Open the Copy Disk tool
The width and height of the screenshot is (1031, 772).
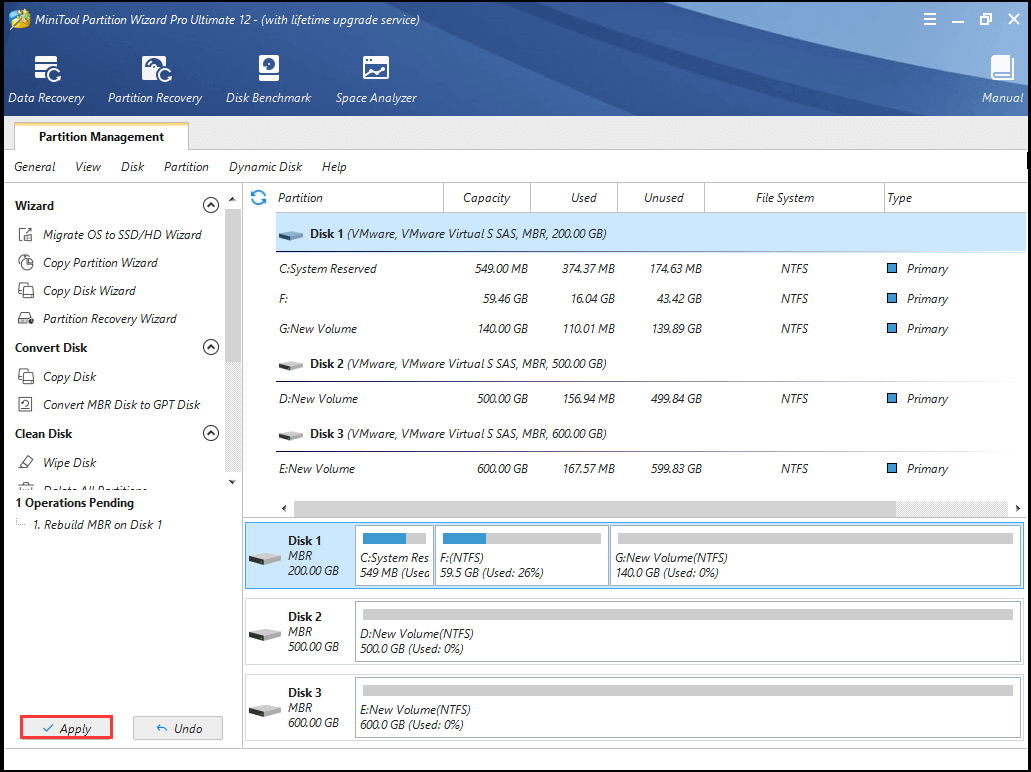[x=68, y=376]
